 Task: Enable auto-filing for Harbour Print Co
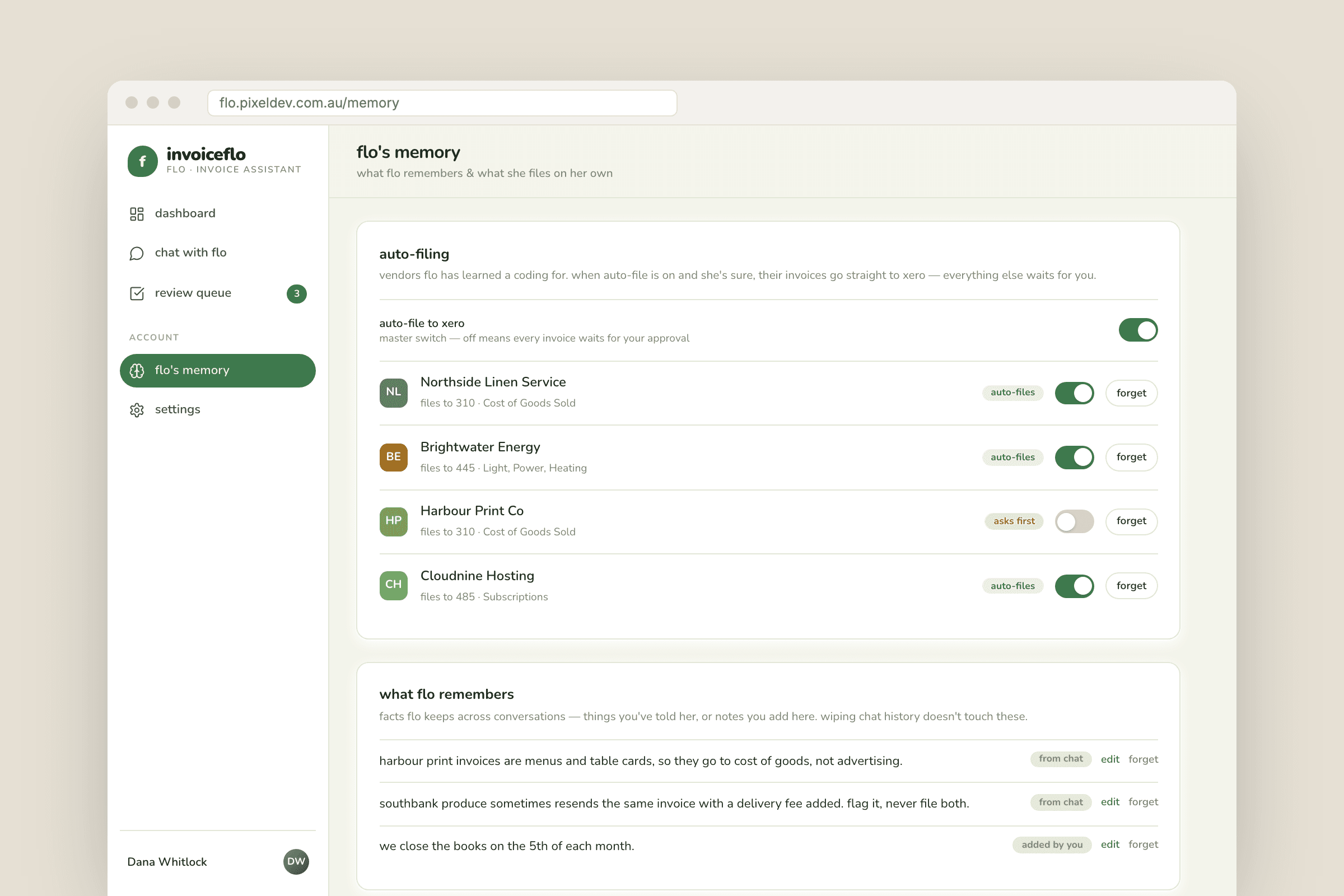click(x=1074, y=521)
